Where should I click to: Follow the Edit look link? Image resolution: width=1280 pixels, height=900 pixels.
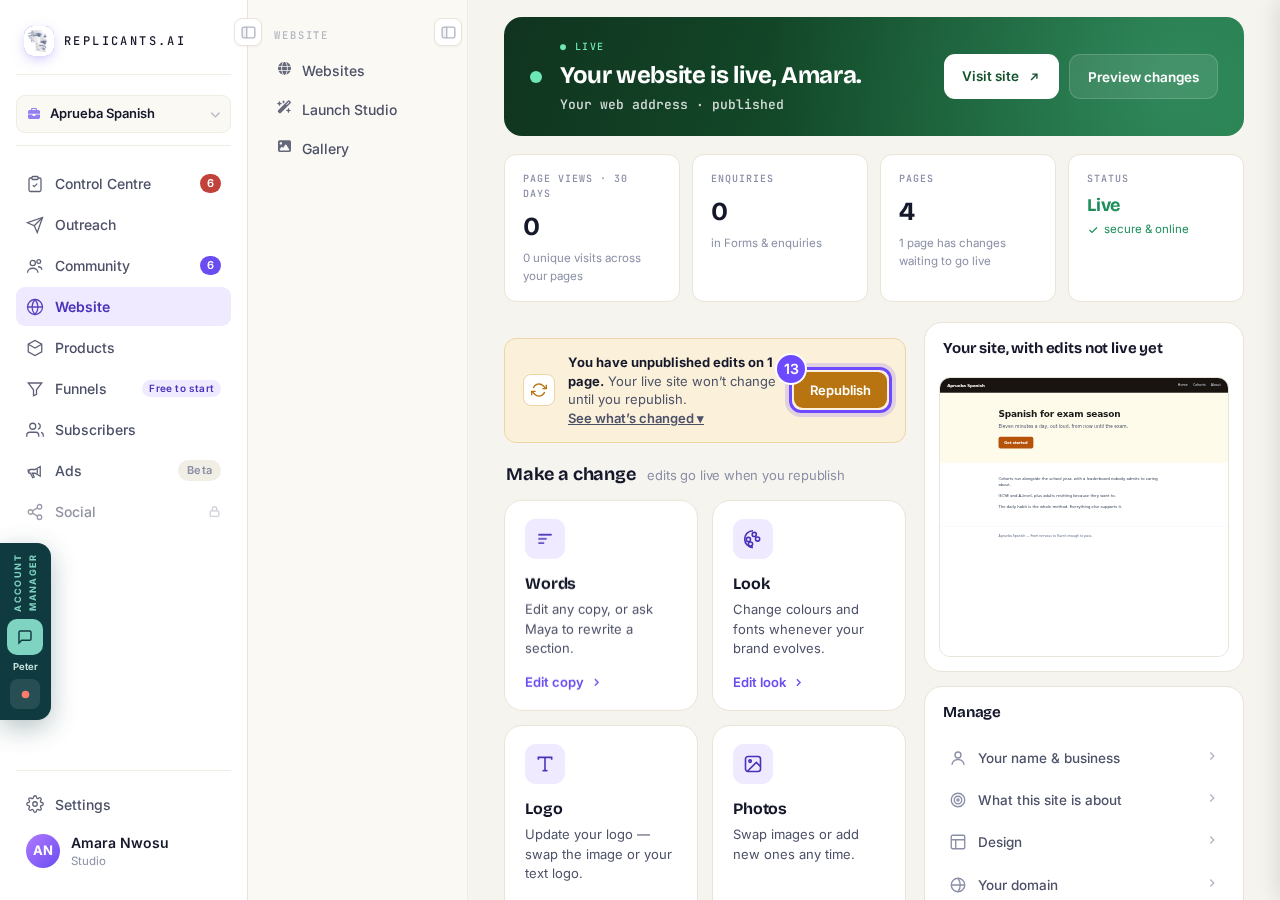click(768, 682)
